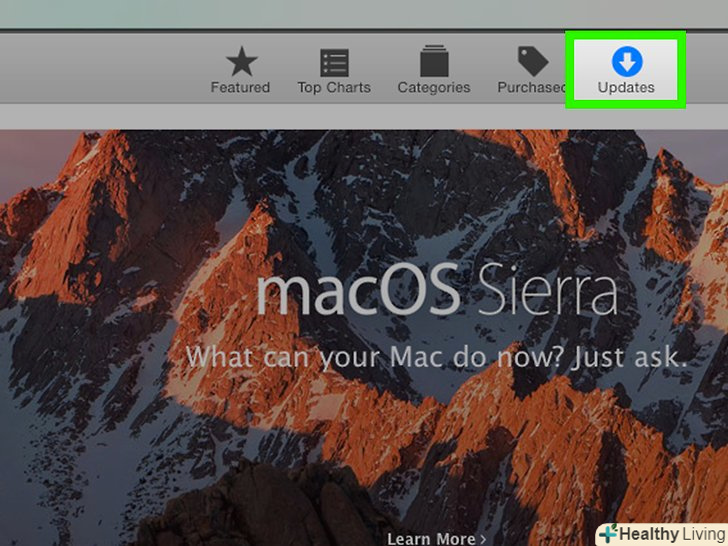Open the Categories tab

(x=434, y=70)
